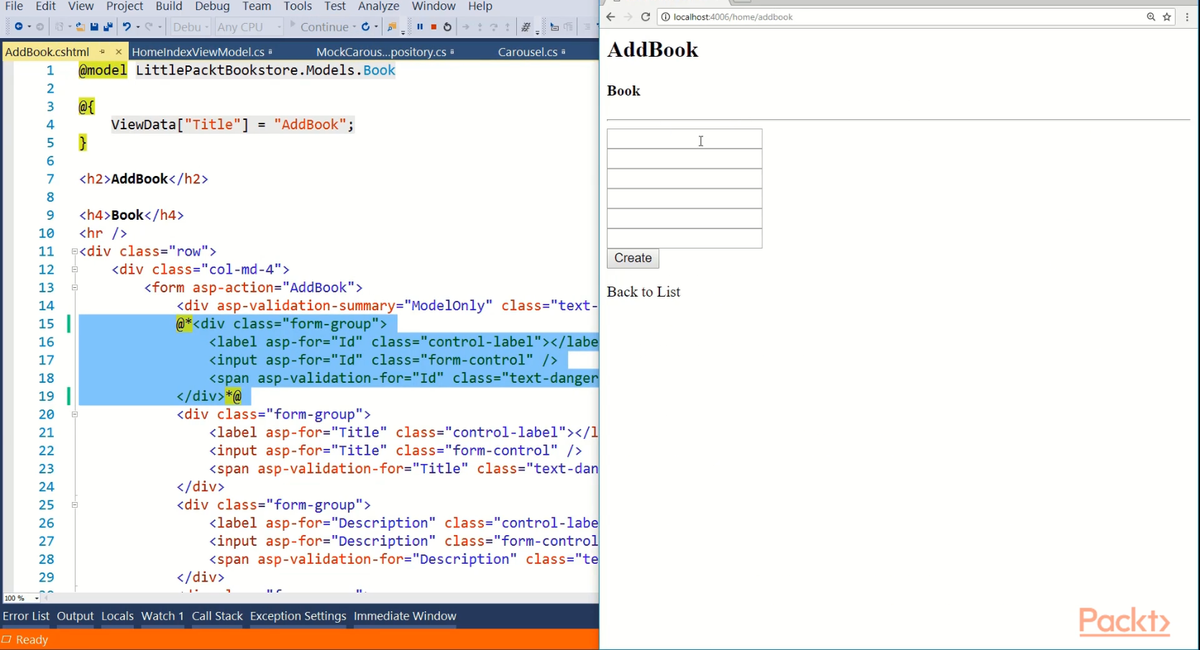Open the Locals panel tab
The height and width of the screenshot is (650, 1200).
[117, 616]
